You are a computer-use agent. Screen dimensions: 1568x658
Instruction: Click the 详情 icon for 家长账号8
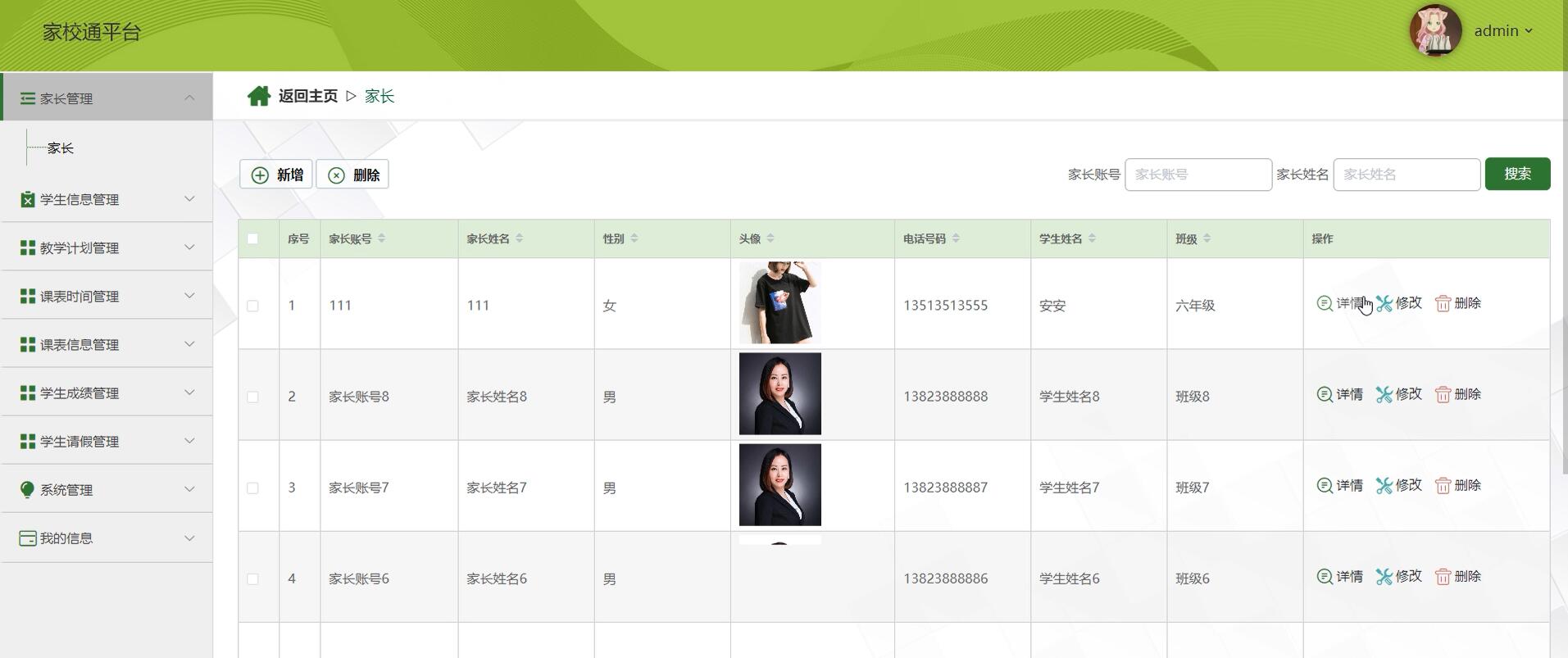point(1325,394)
